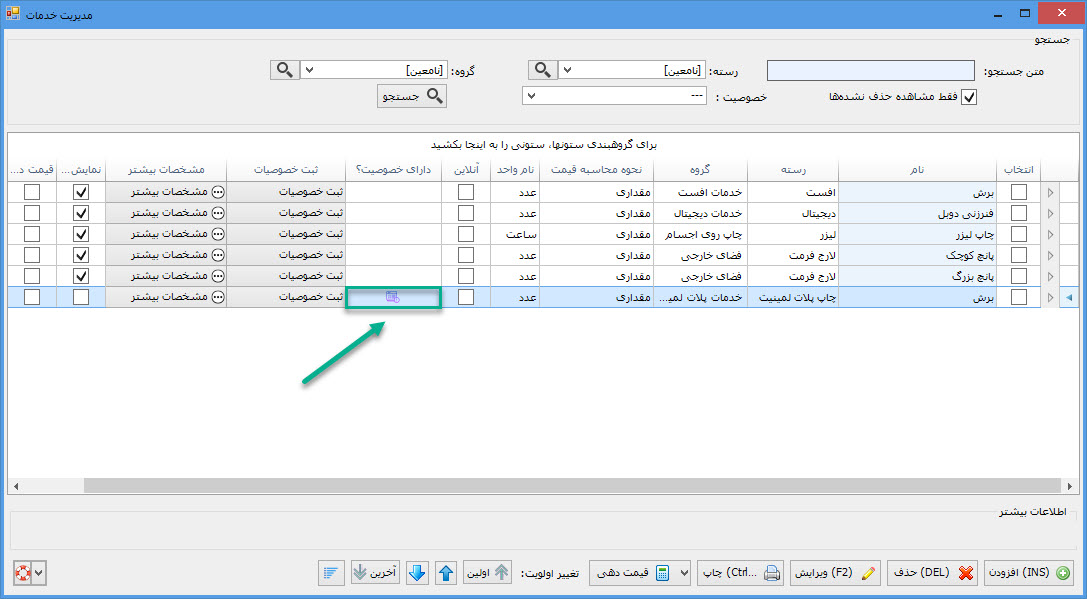This screenshot has width=1087, height=599.
Task: Click horizontal scrollbar thumb of grid
Action: [x=572, y=486]
